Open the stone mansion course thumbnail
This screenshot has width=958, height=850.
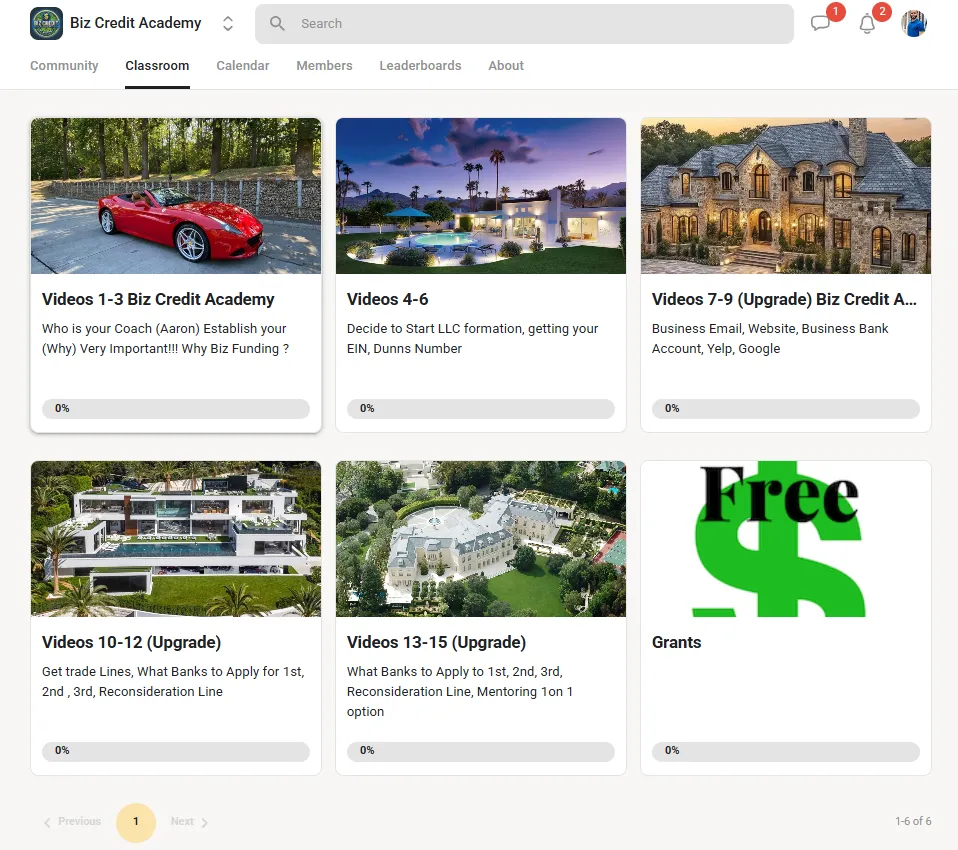786,196
